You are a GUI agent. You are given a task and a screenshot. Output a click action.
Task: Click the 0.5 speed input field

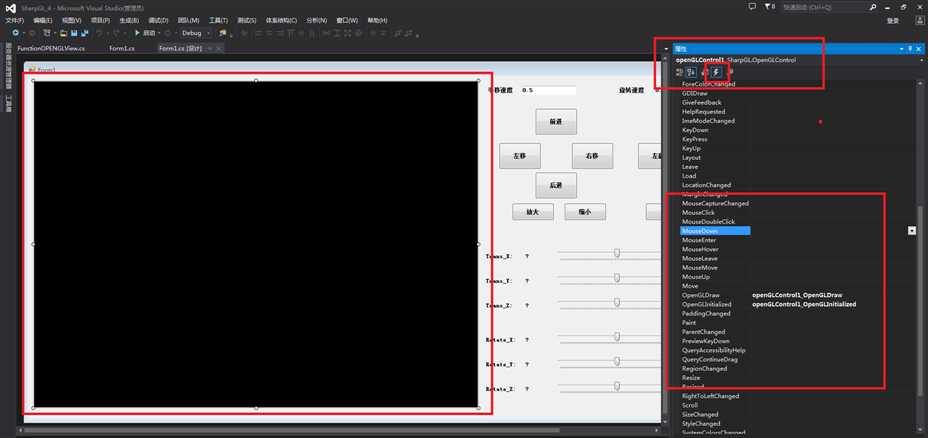(547, 91)
